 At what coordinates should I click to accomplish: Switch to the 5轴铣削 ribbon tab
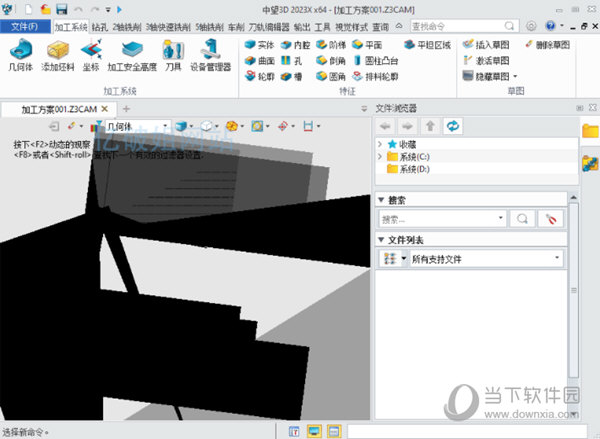point(209,27)
